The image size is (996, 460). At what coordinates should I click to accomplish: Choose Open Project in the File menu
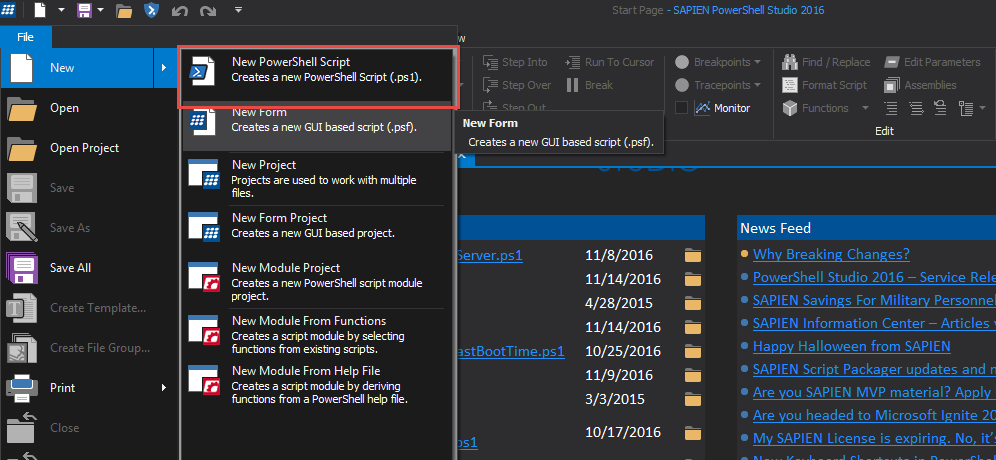point(88,148)
